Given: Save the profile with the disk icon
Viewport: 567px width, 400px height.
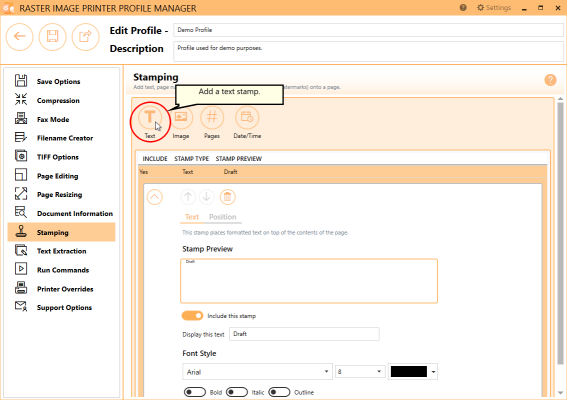Looking at the screenshot, I should click(52, 37).
